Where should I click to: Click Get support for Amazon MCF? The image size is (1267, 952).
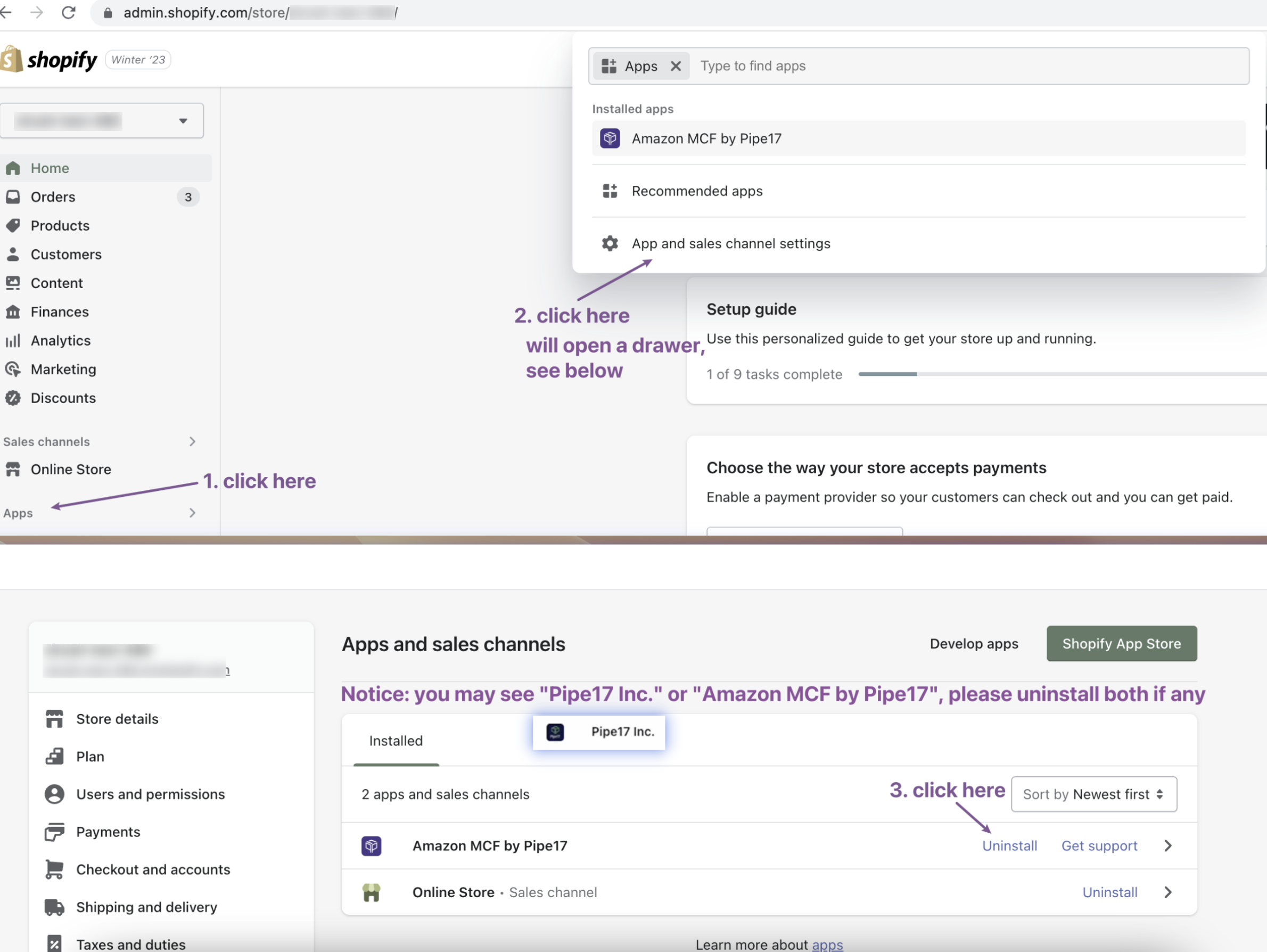1099,846
